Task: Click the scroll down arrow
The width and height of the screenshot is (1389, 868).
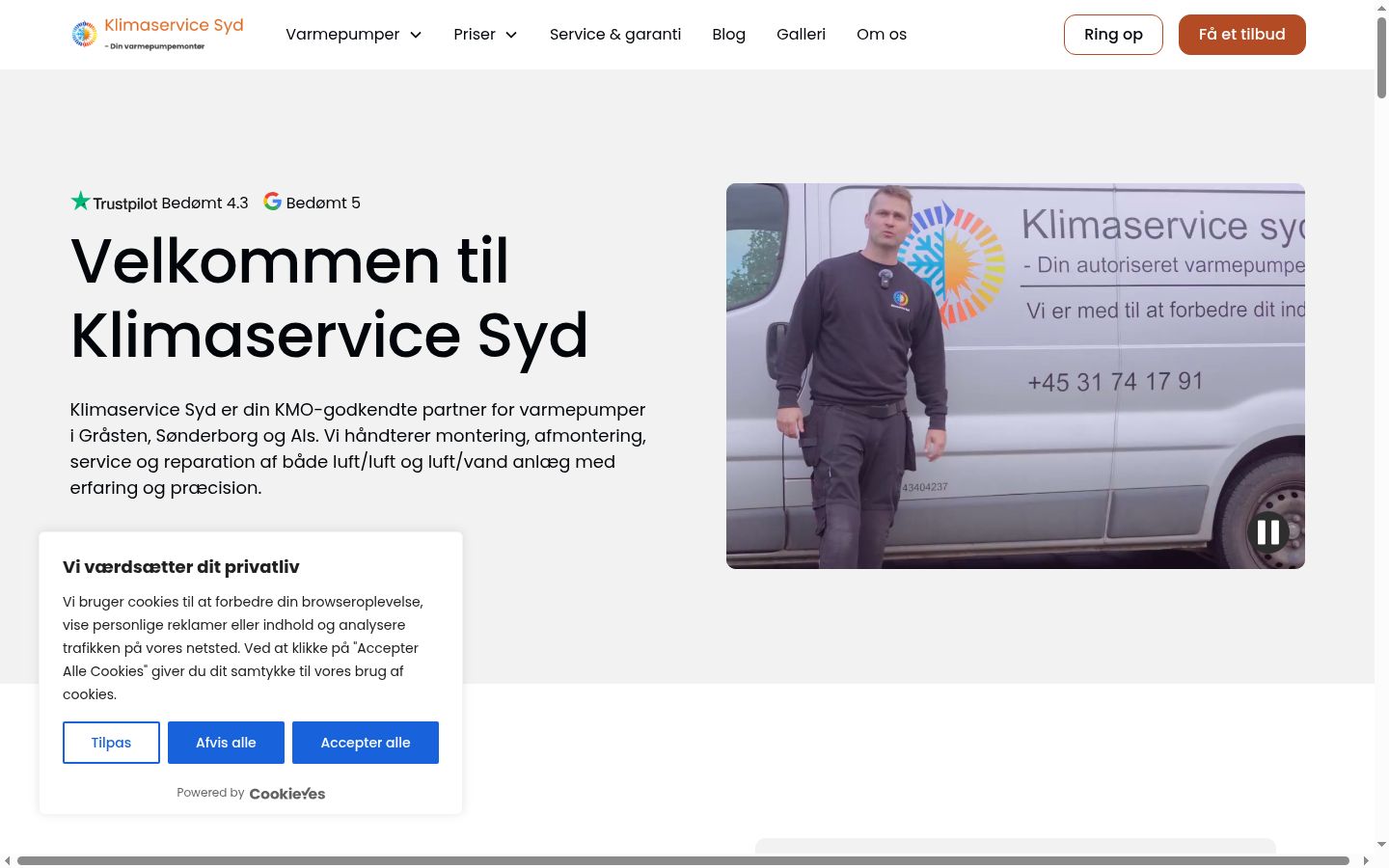Action: pyautogui.click(x=1382, y=845)
